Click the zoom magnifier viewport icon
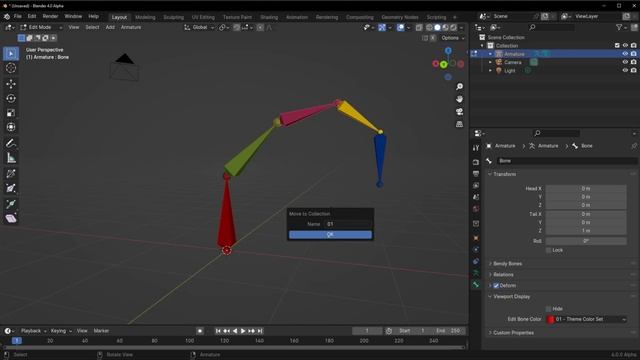The height and width of the screenshot is (360, 640). coord(460,87)
